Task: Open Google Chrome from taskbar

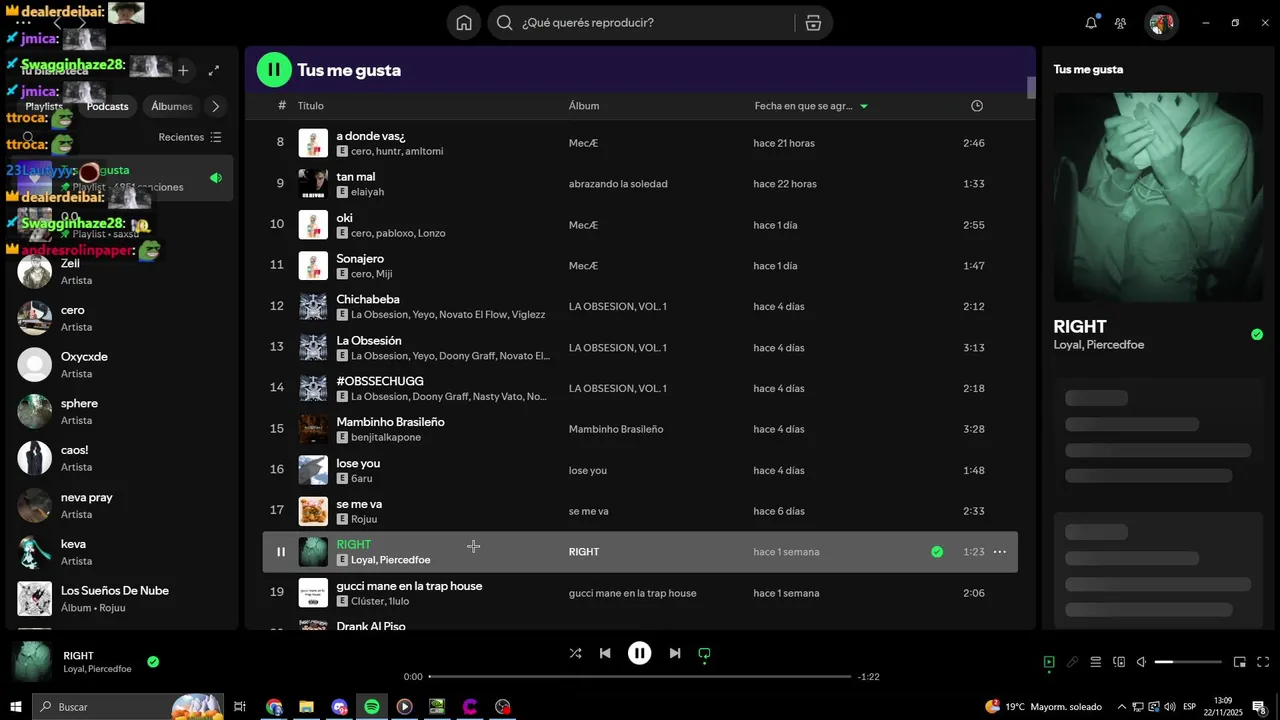Action: click(274, 706)
